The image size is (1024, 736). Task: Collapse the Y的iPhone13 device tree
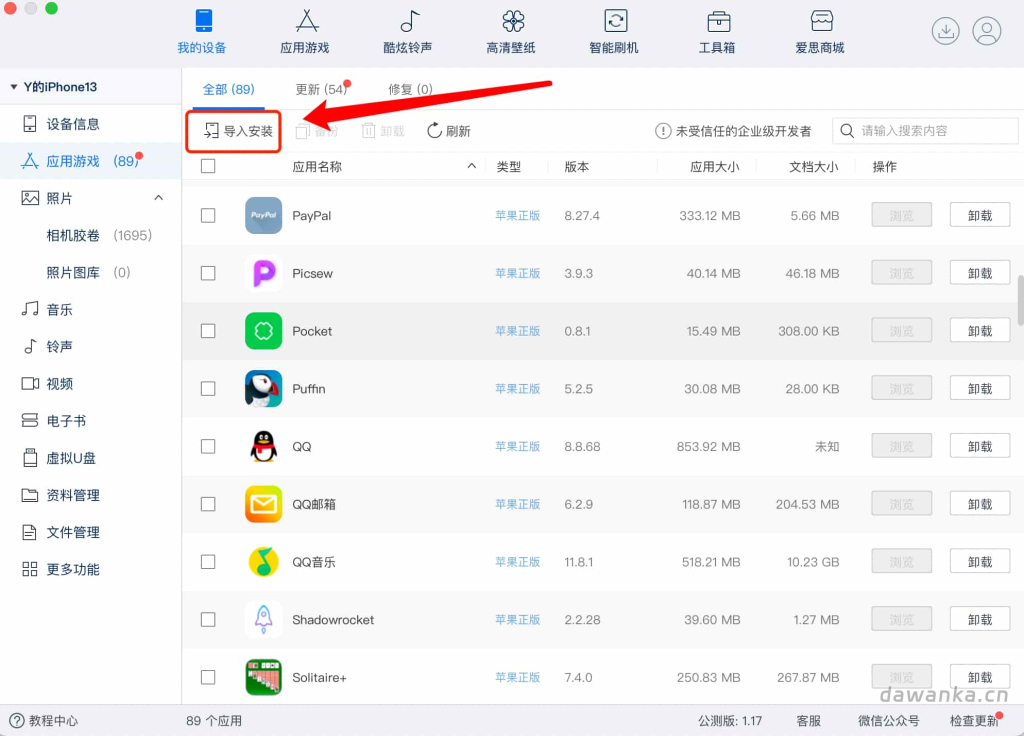[x=14, y=87]
